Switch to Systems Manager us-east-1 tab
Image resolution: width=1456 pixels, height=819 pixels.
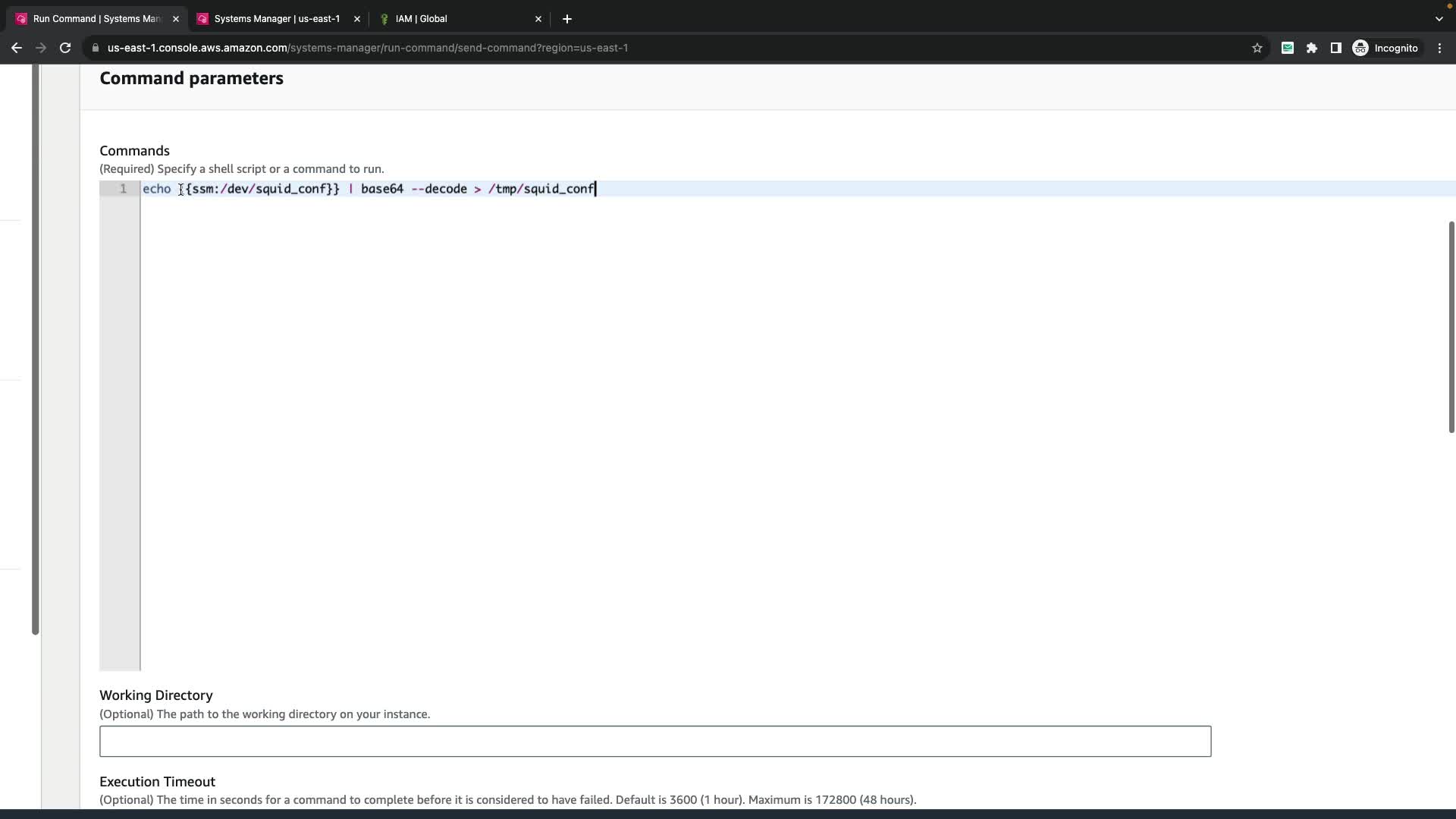(277, 19)
